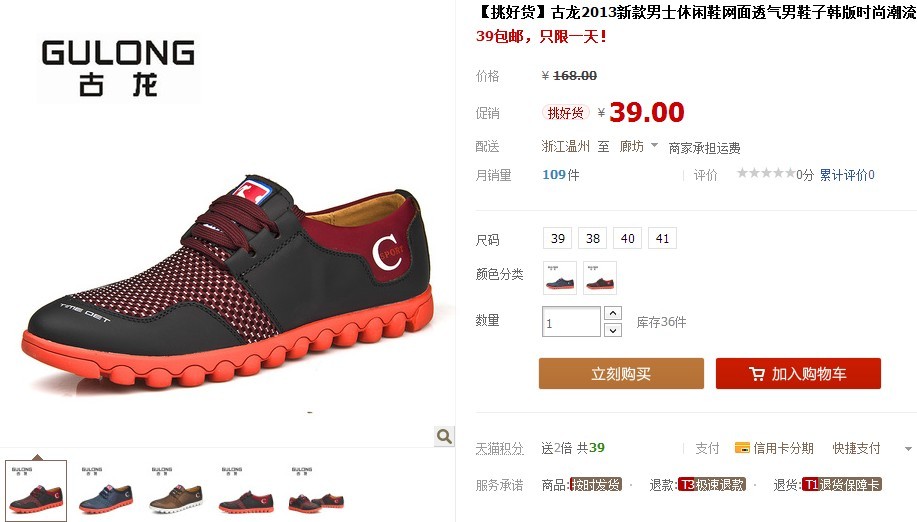This screenshot has width=917, height=522.
Task: Add item via 加入购物车 button
Action: pyautogui.click(x=798, y=374)
